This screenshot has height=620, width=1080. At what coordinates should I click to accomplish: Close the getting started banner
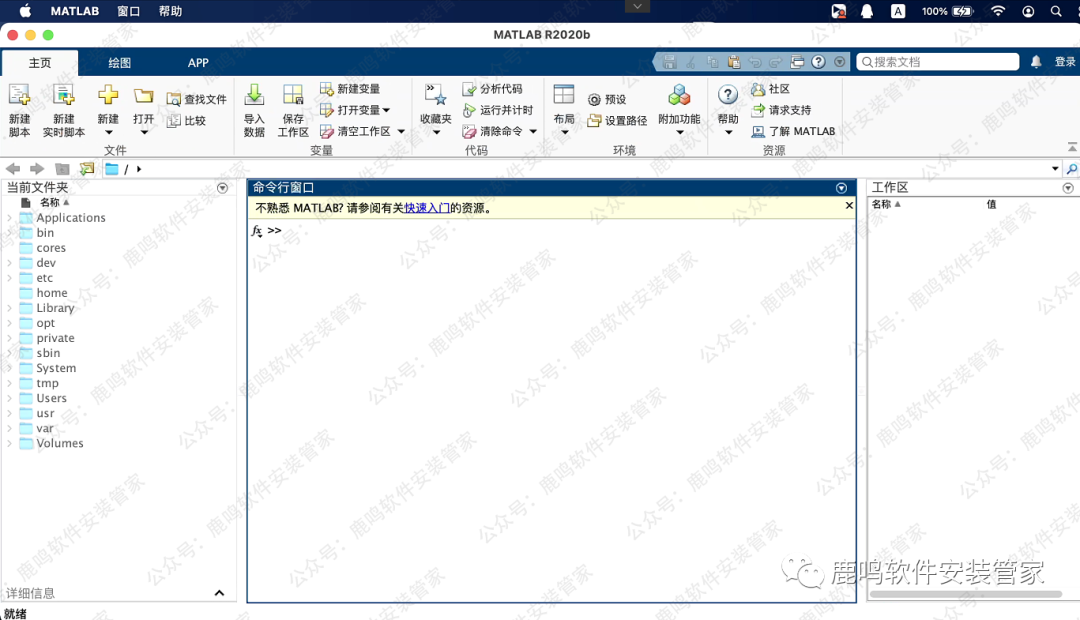point(849,206)
